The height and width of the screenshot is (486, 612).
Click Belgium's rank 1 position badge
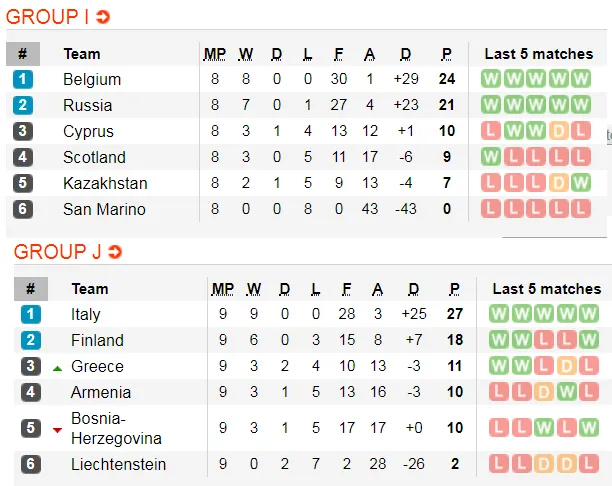tap(23, 79)
